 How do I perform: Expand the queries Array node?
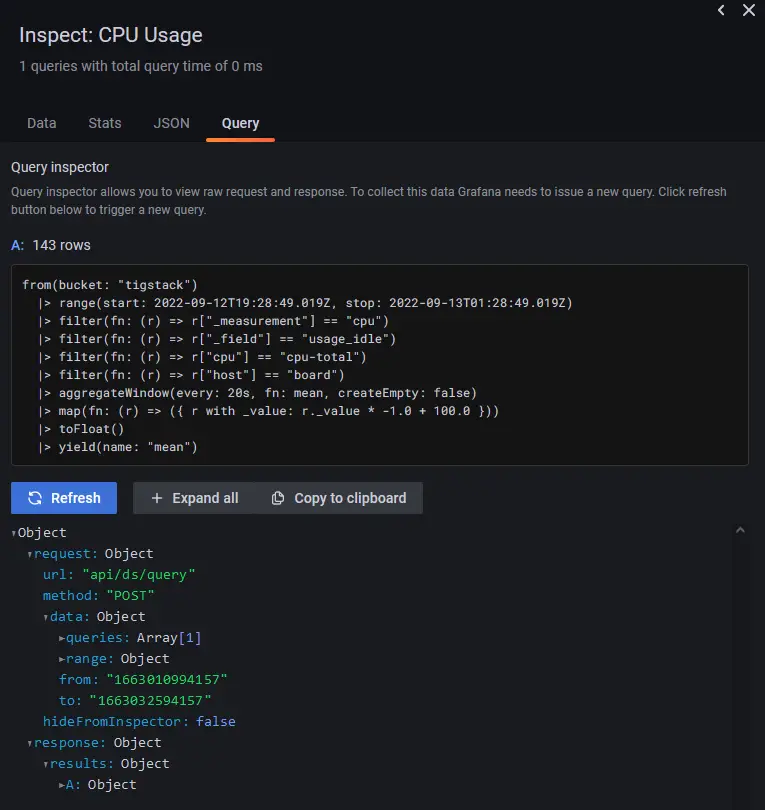tap(62, 637)
